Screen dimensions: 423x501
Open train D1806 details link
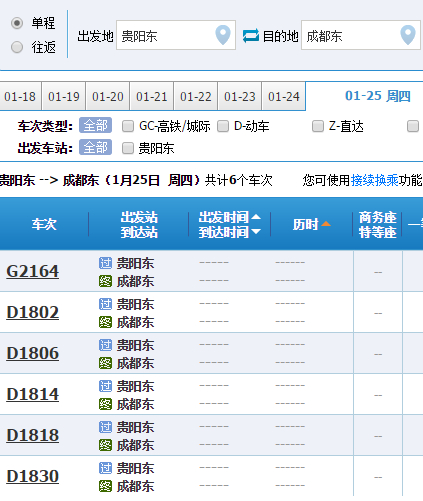tap(33, 353)
